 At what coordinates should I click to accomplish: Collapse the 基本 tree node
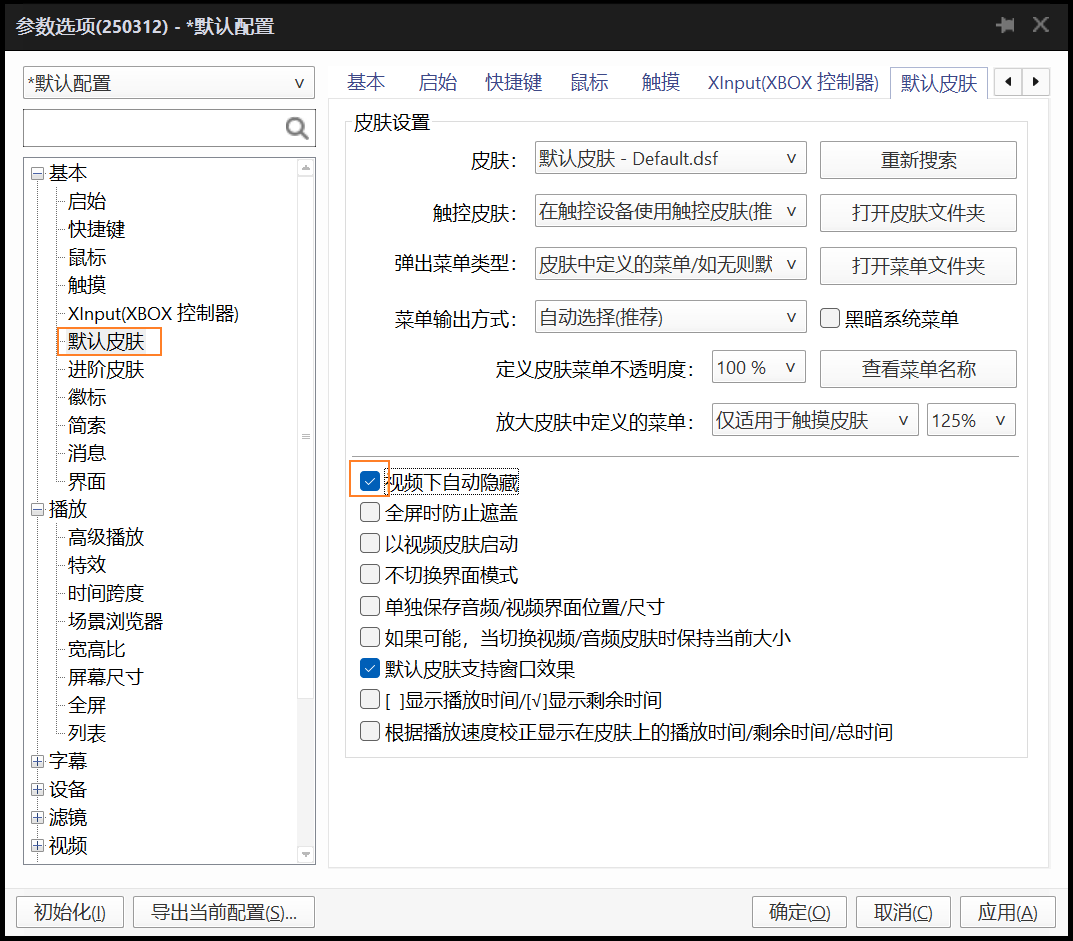point(38,173)
